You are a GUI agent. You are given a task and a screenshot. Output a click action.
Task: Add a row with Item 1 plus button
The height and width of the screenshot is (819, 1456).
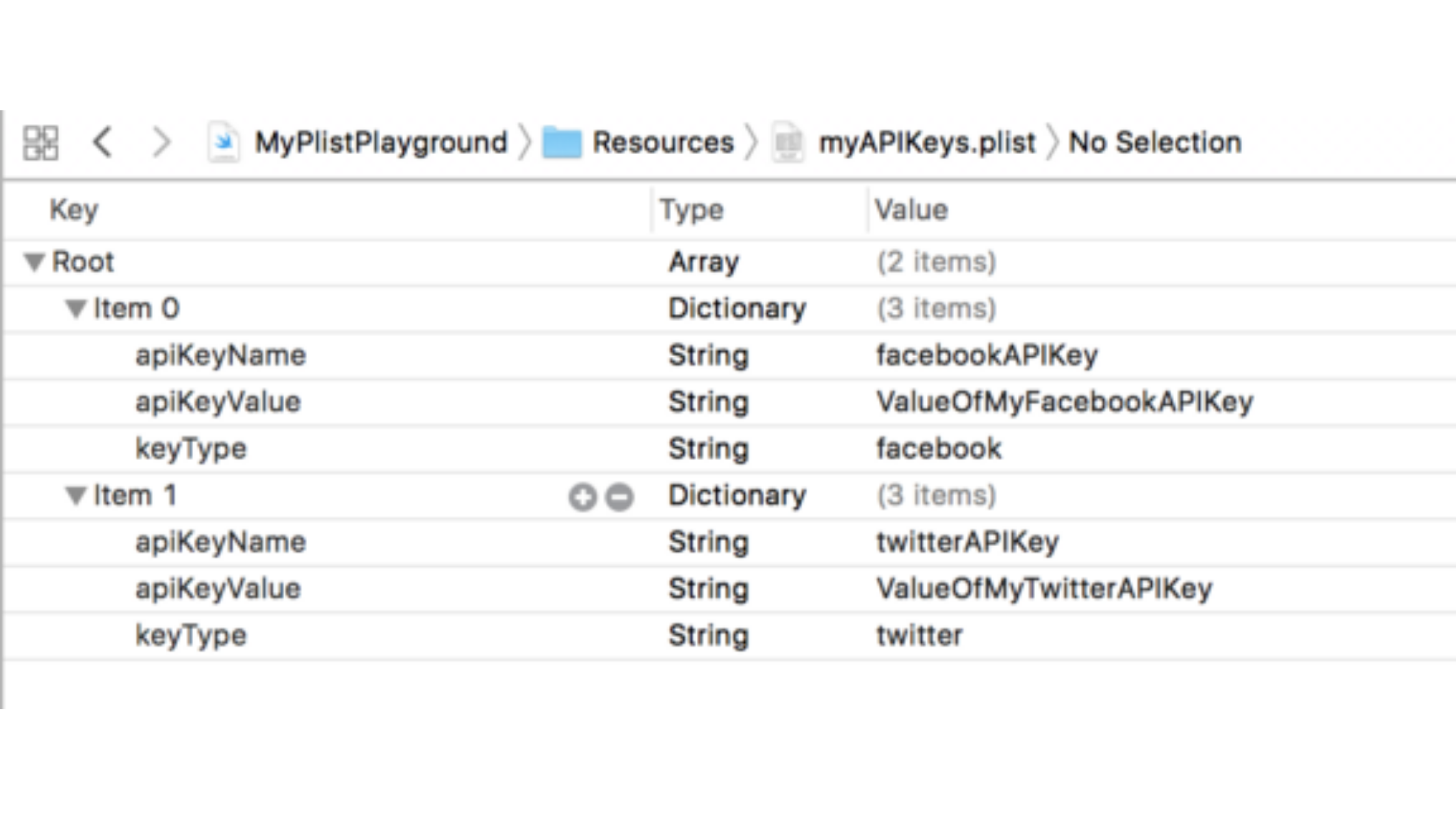[582, 497]
